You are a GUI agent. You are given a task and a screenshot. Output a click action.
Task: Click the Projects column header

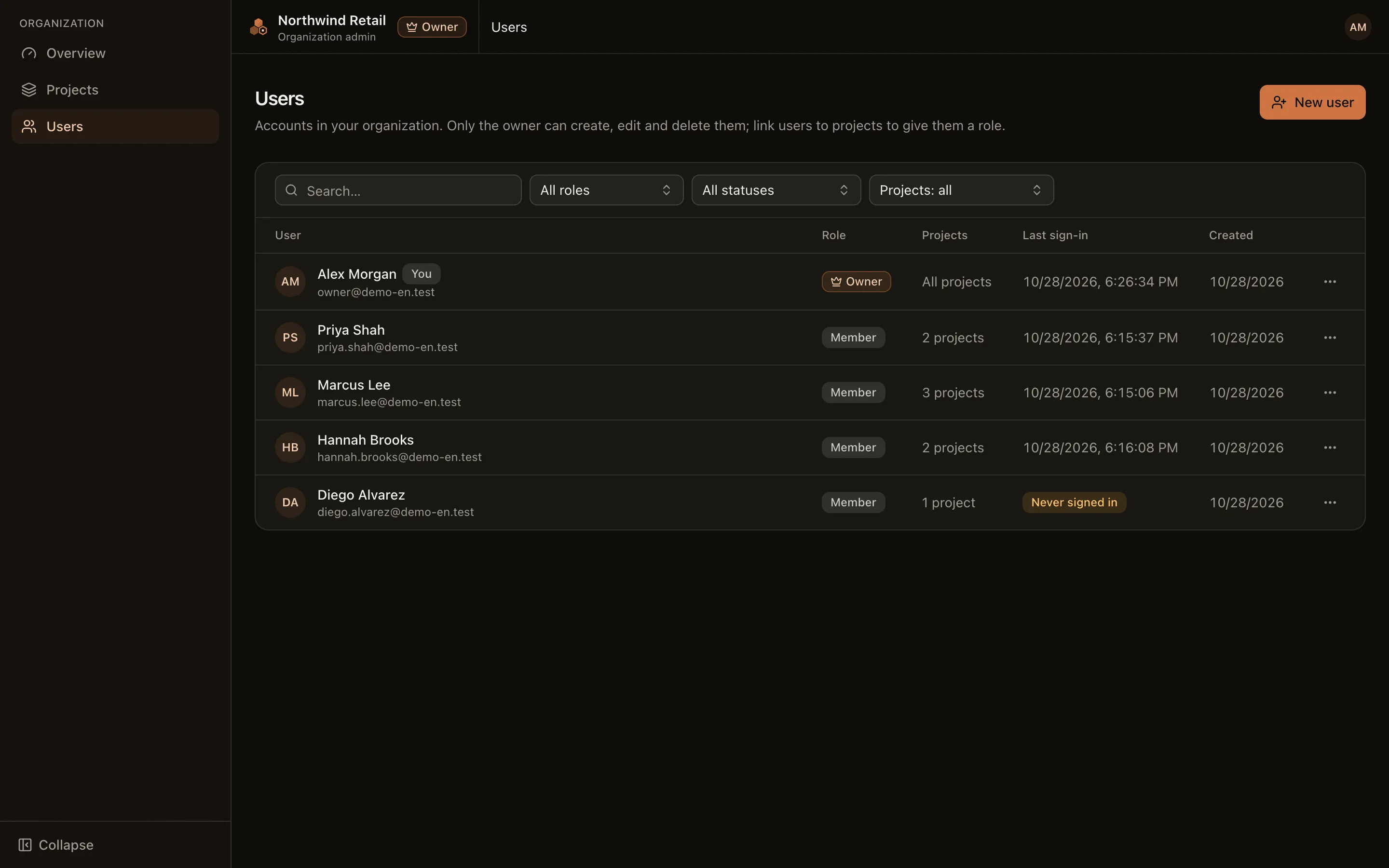coord(944,235)
